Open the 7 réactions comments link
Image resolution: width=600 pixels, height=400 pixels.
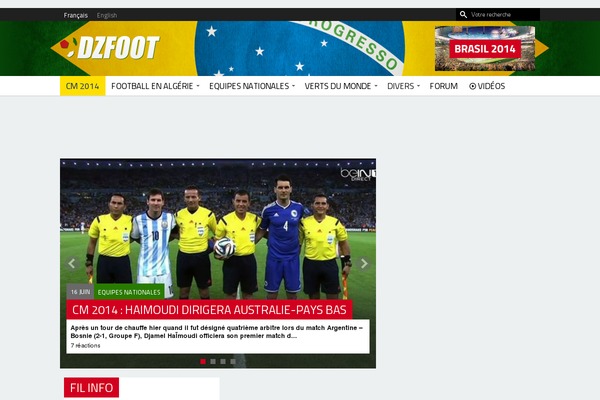pos(85,346)
